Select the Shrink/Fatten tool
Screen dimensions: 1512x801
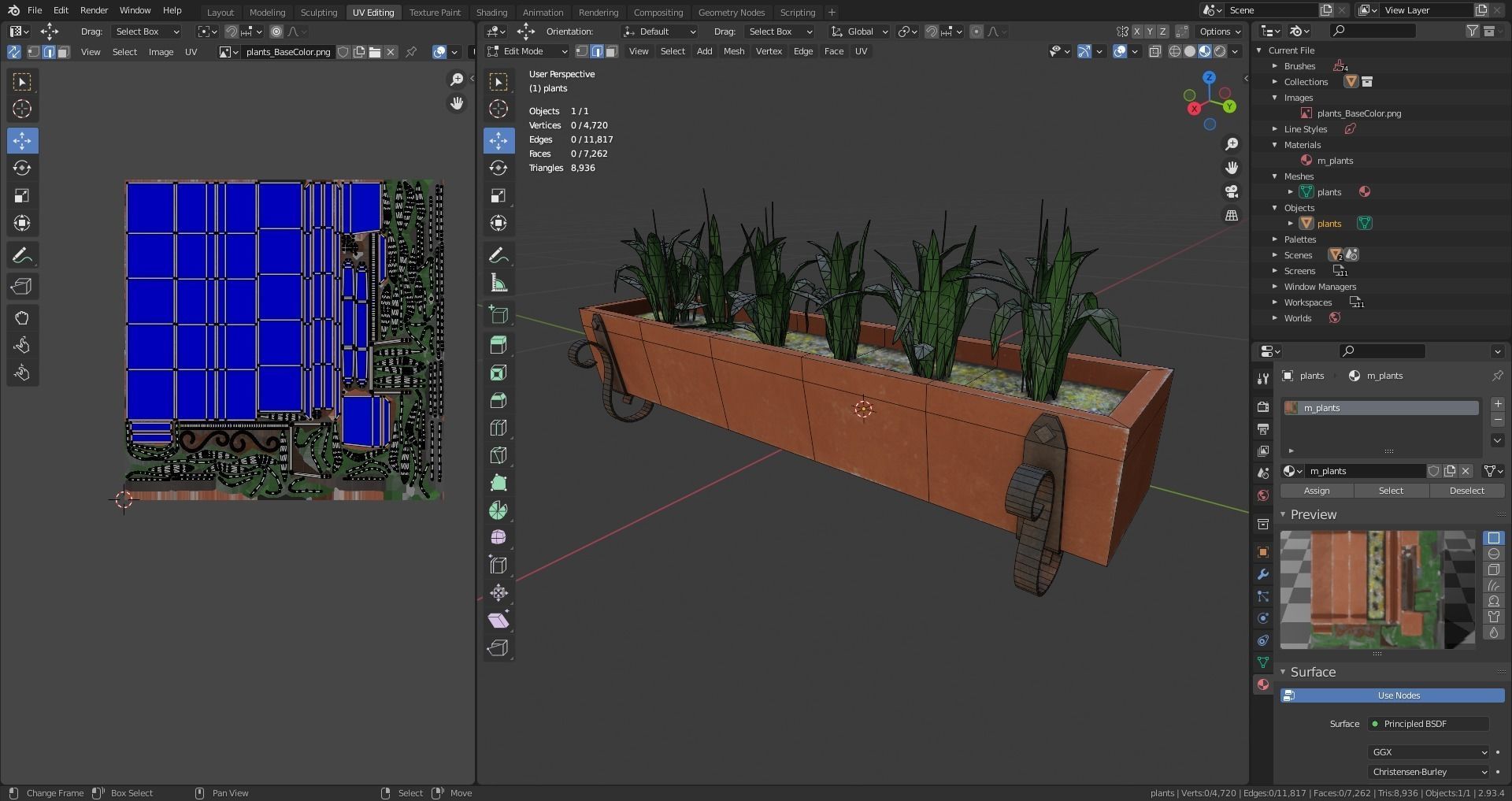498,592
